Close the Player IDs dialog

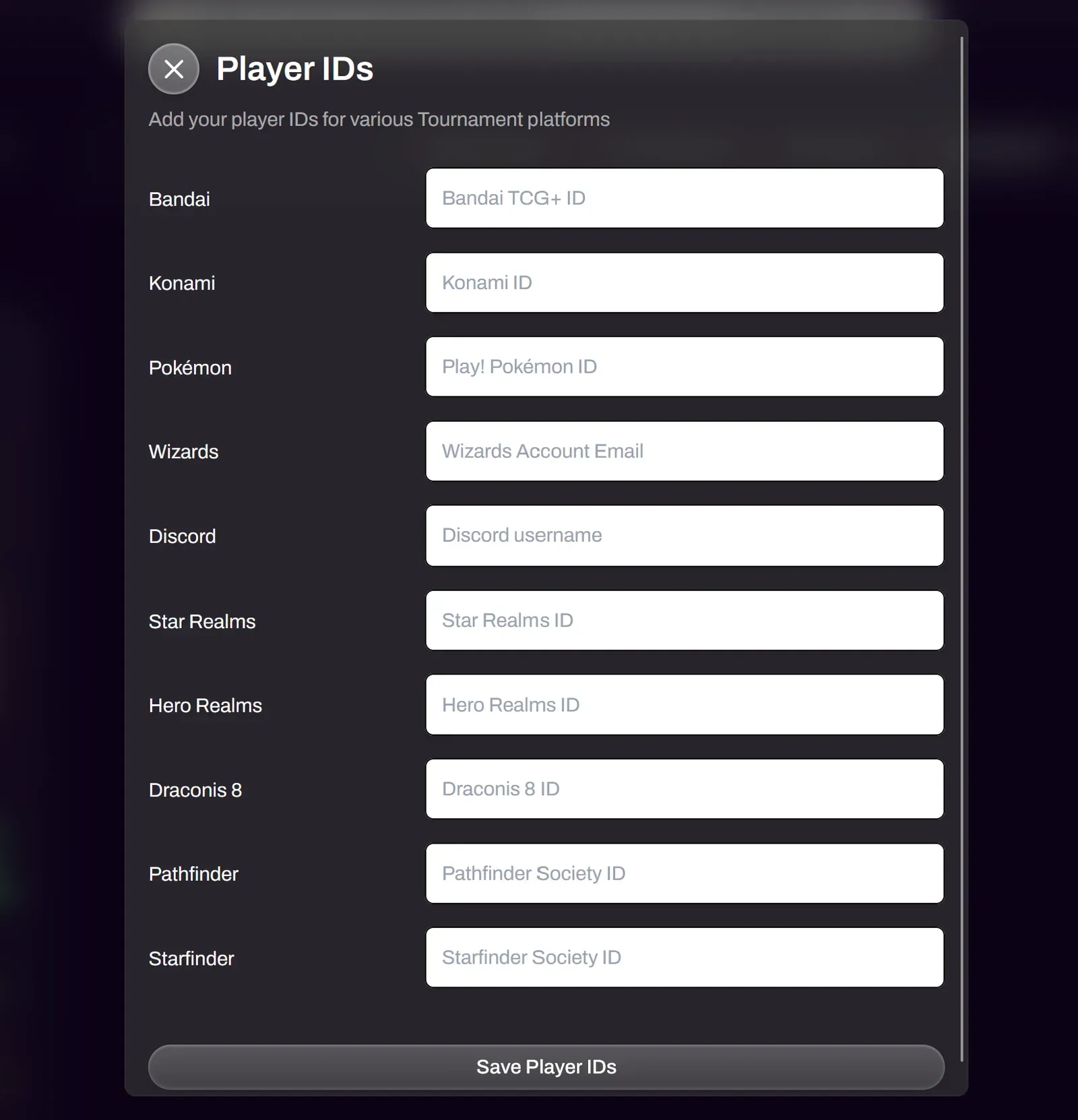coord(174,69)
